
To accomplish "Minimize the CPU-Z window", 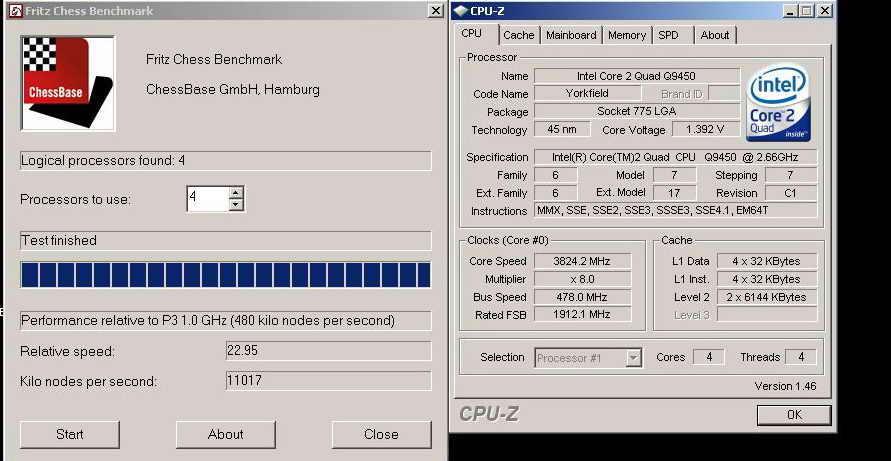I will 790,11.
